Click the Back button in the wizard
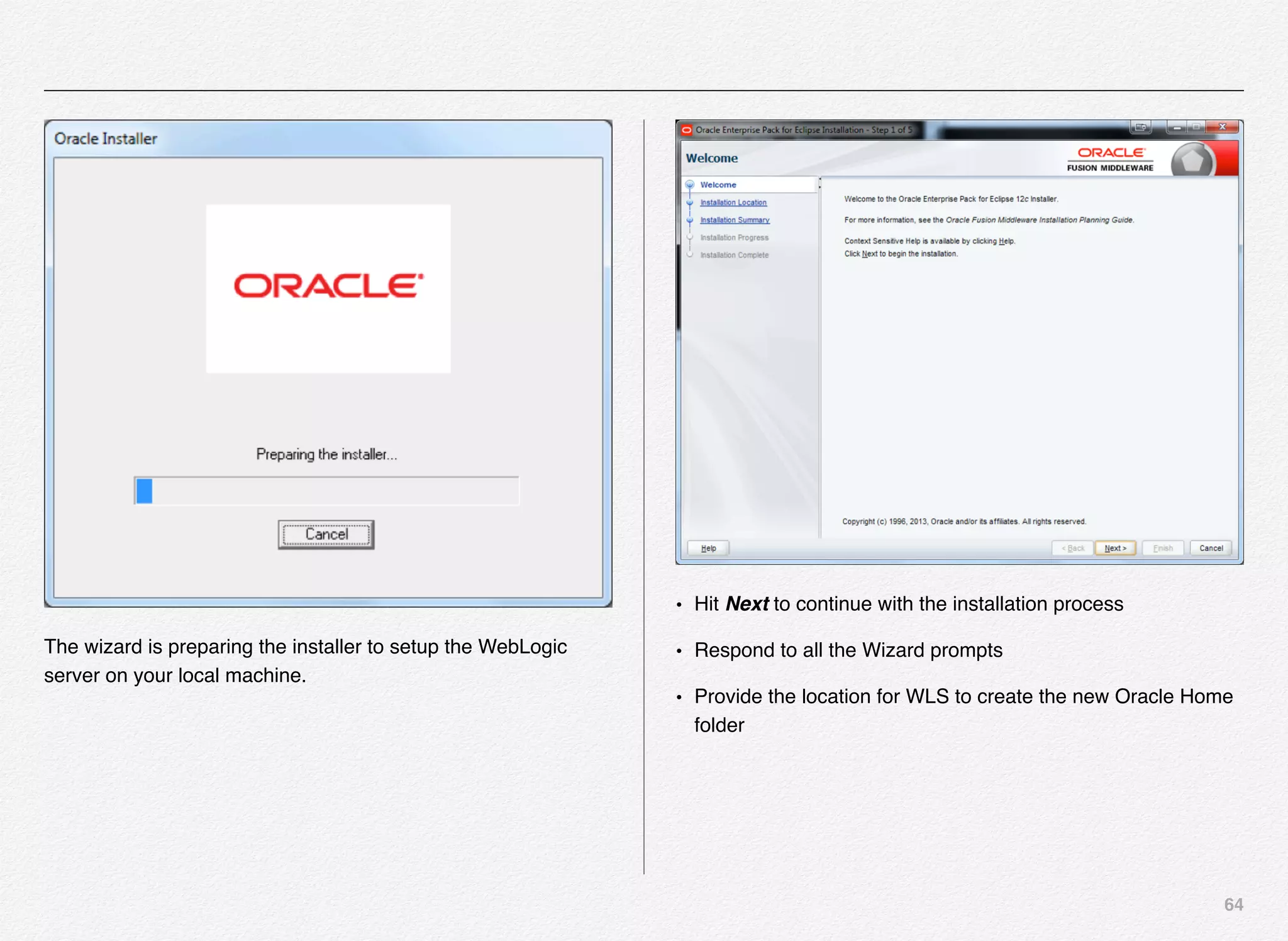1288x941 pixels. (1073, 548)
